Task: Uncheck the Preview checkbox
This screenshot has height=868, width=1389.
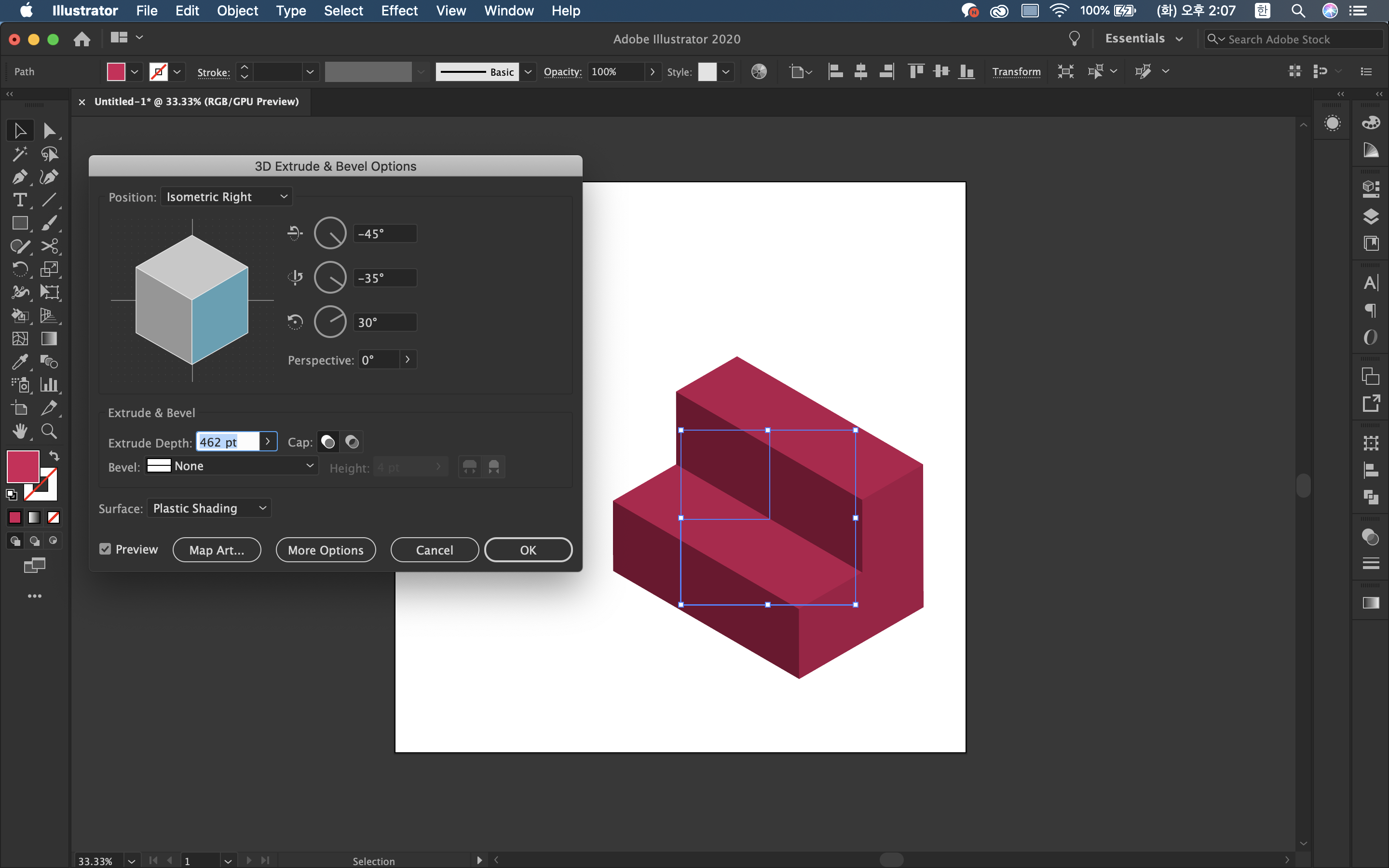Action: (x=105, y=549)
